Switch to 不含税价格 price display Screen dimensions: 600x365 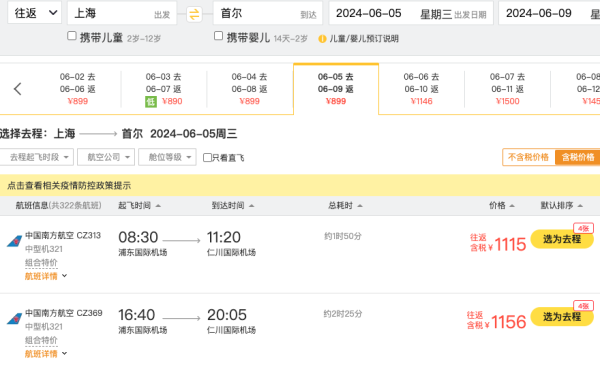[528, 157]
